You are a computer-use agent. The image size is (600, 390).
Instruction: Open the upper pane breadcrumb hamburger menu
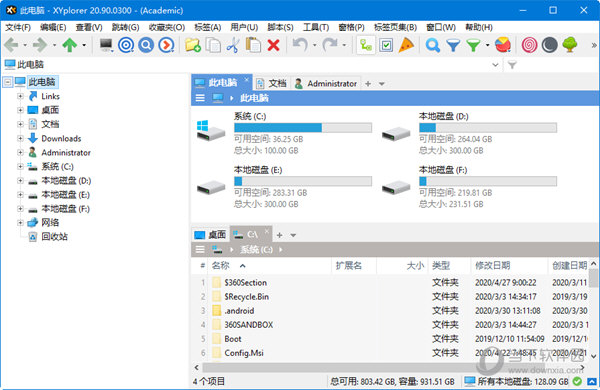200,98
